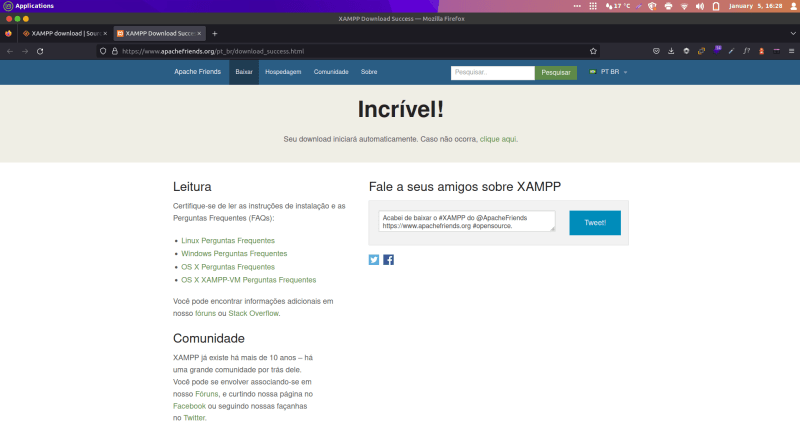
Task: Open the Facebook text link in Comunidade
Action: (189, 406)
